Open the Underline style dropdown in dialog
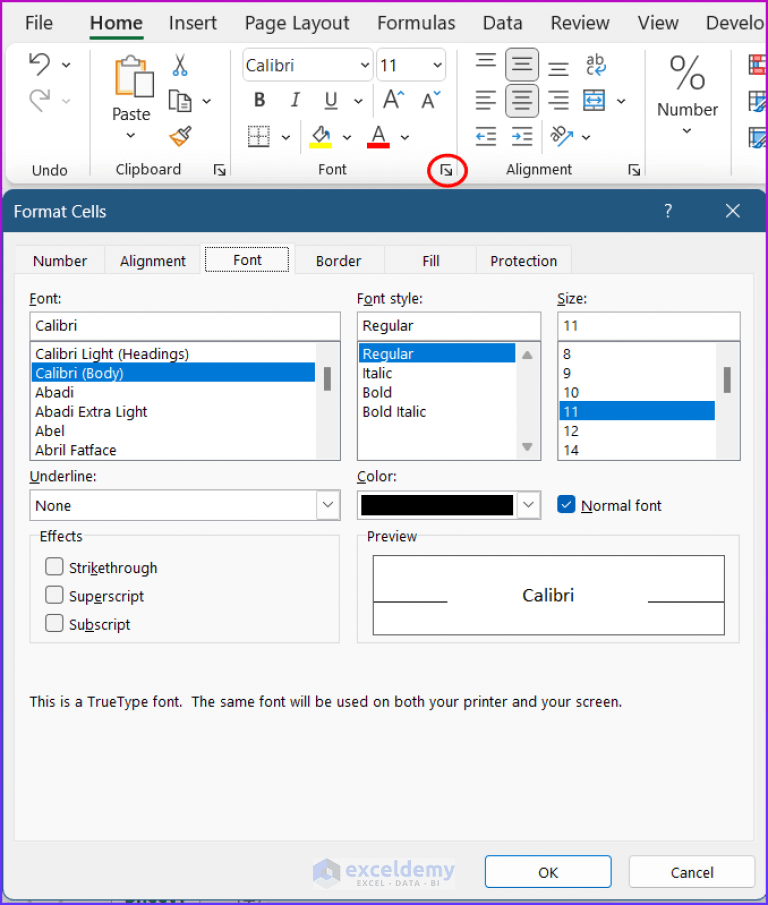This screenshot has height=905, width=768. click(328, 505)
